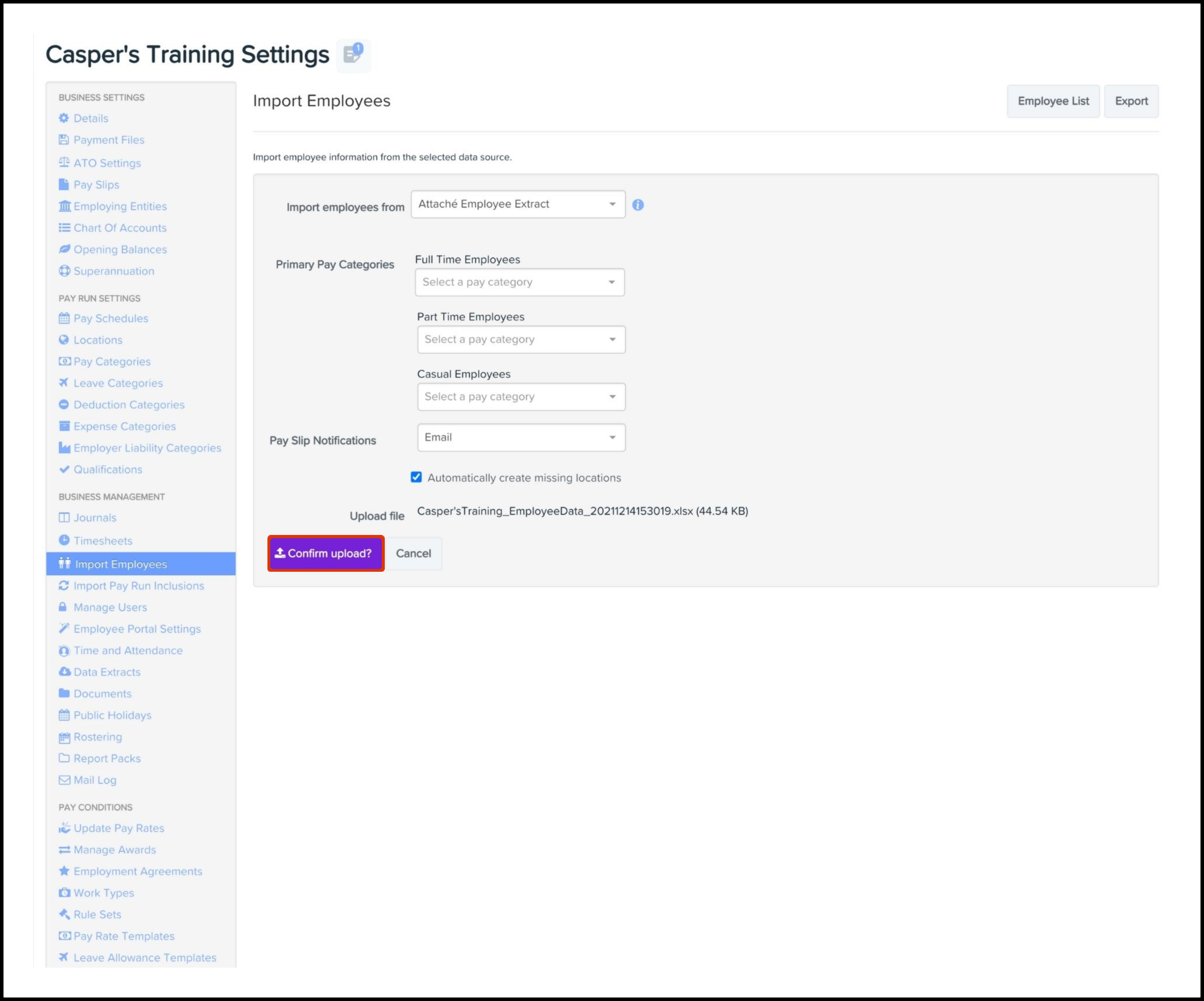Click the bank icon for Employing Entities
This screenshot has height=1001, width=1204.
click(64, 206)
